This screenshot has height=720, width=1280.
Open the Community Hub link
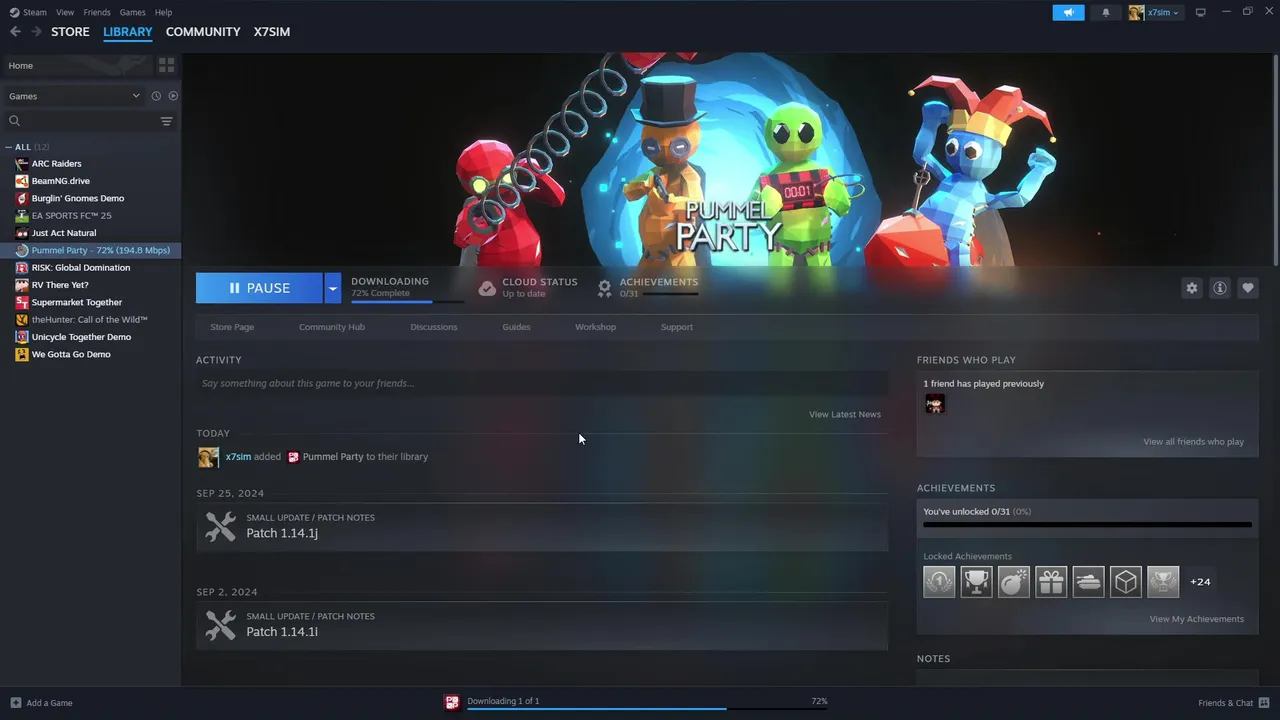coord(332,327)
